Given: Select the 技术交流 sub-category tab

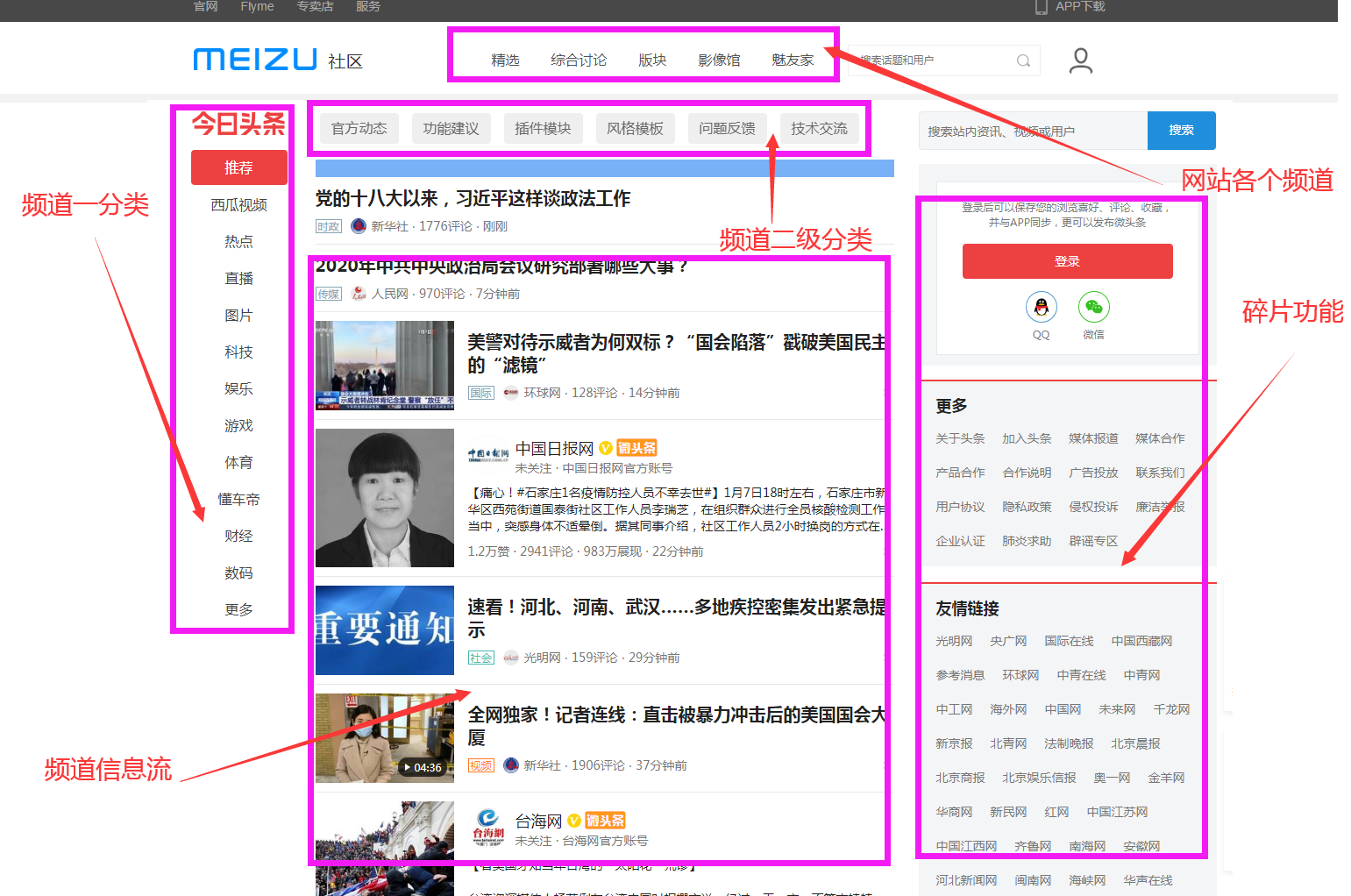Looking at the screenshot, I should pyautogui.click(x=819, y=129).
